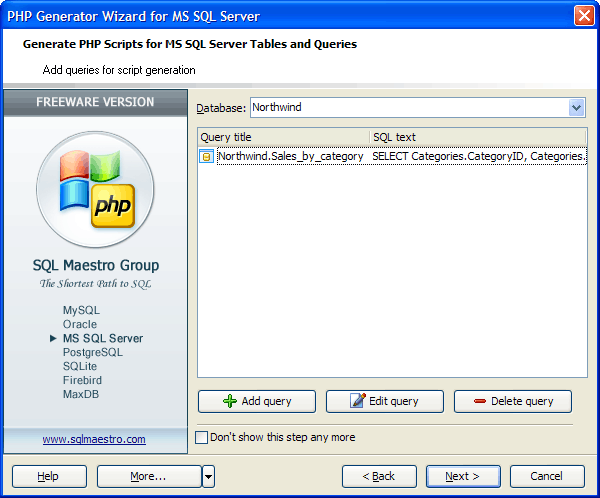Select the Northwind.Sales_by_category query row

coord(393,156)
